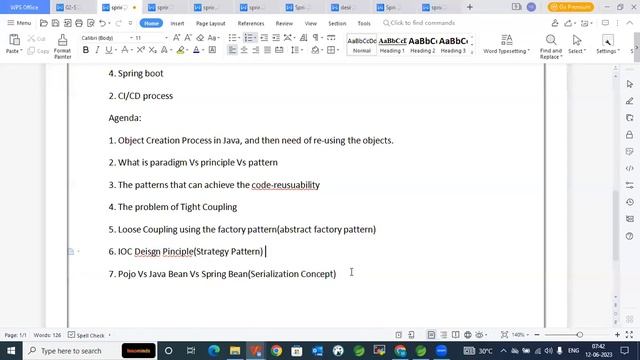Decrease the font size
The height and width of the screenshot is (360, 640).
click(x=188, y=38)
